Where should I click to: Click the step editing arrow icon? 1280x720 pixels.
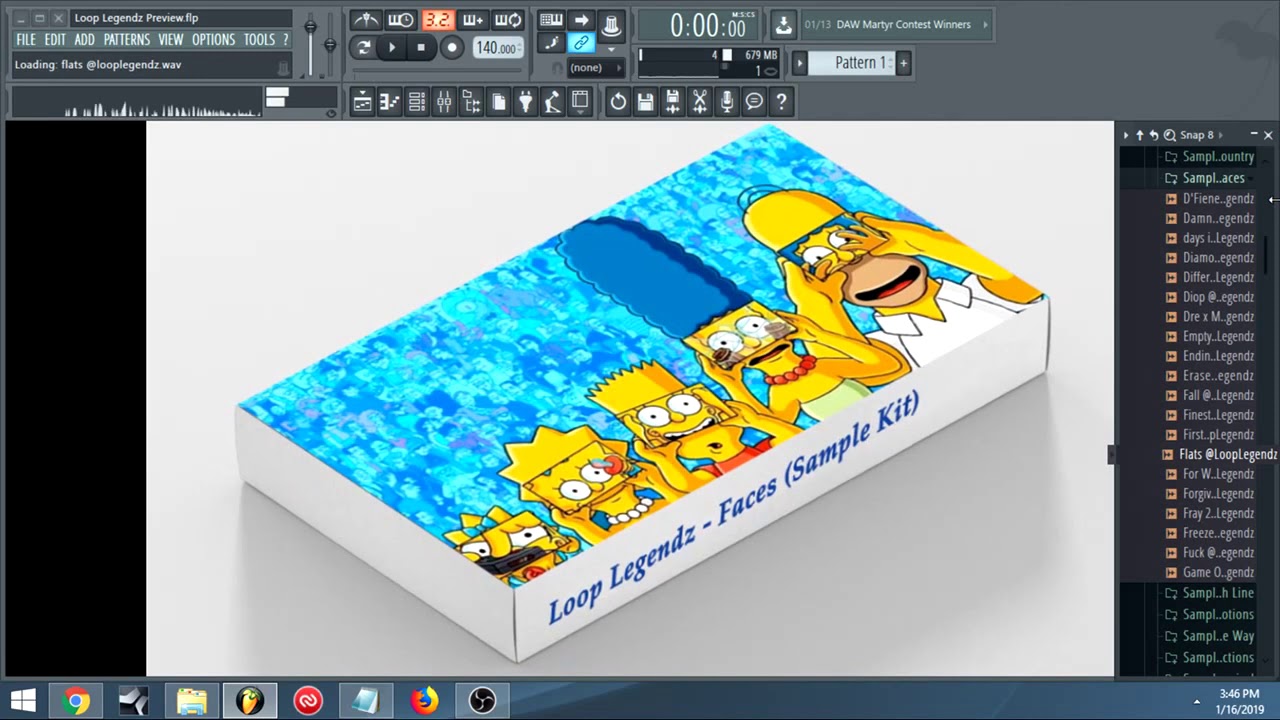click(x=581, y=20)
